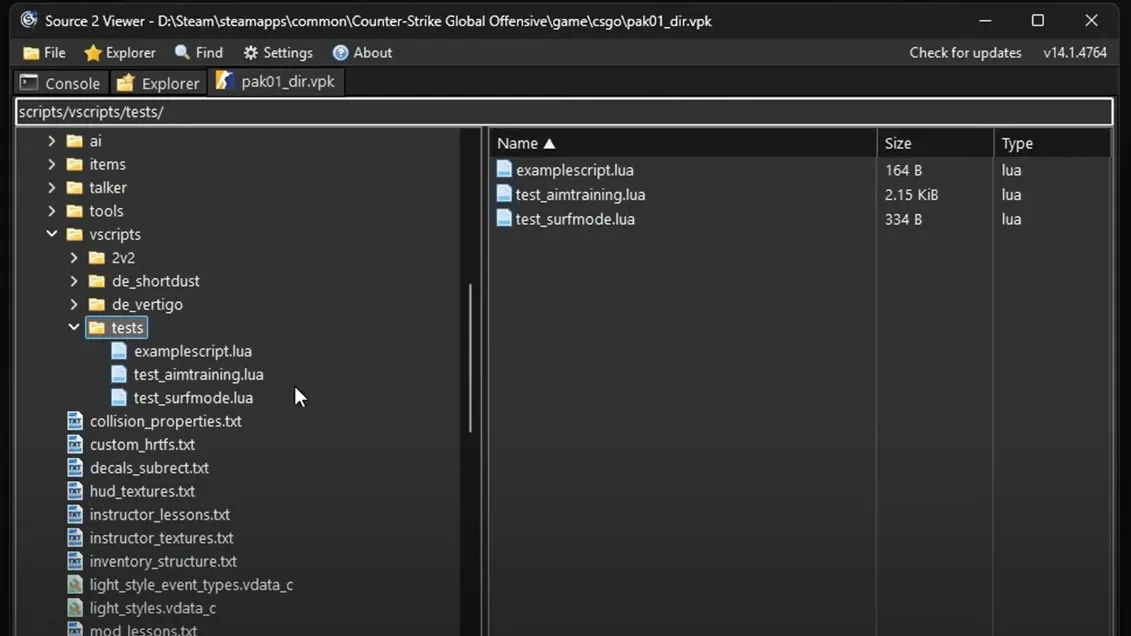Click test_aimtraining.lua icon in file list
Viewport: 1131px width, 636px height.
(x=504, y=194)
